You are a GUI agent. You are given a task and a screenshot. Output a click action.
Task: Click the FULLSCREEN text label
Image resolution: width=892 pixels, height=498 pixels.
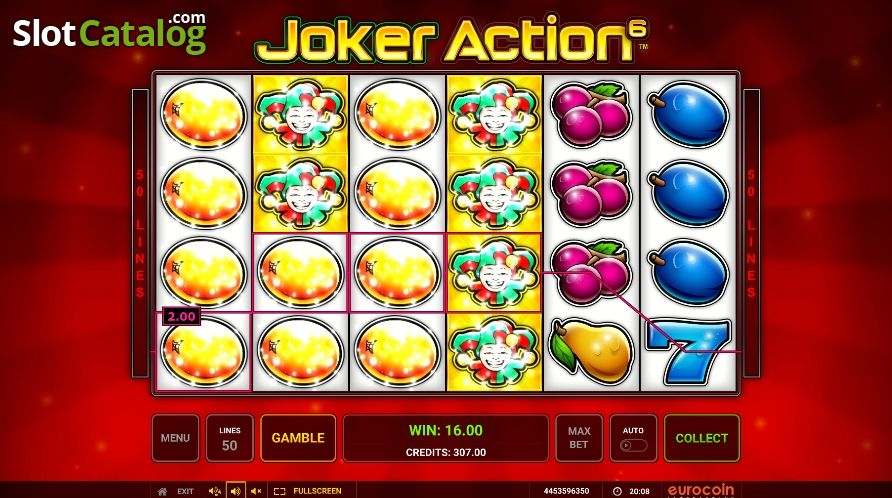coord(317,491)
